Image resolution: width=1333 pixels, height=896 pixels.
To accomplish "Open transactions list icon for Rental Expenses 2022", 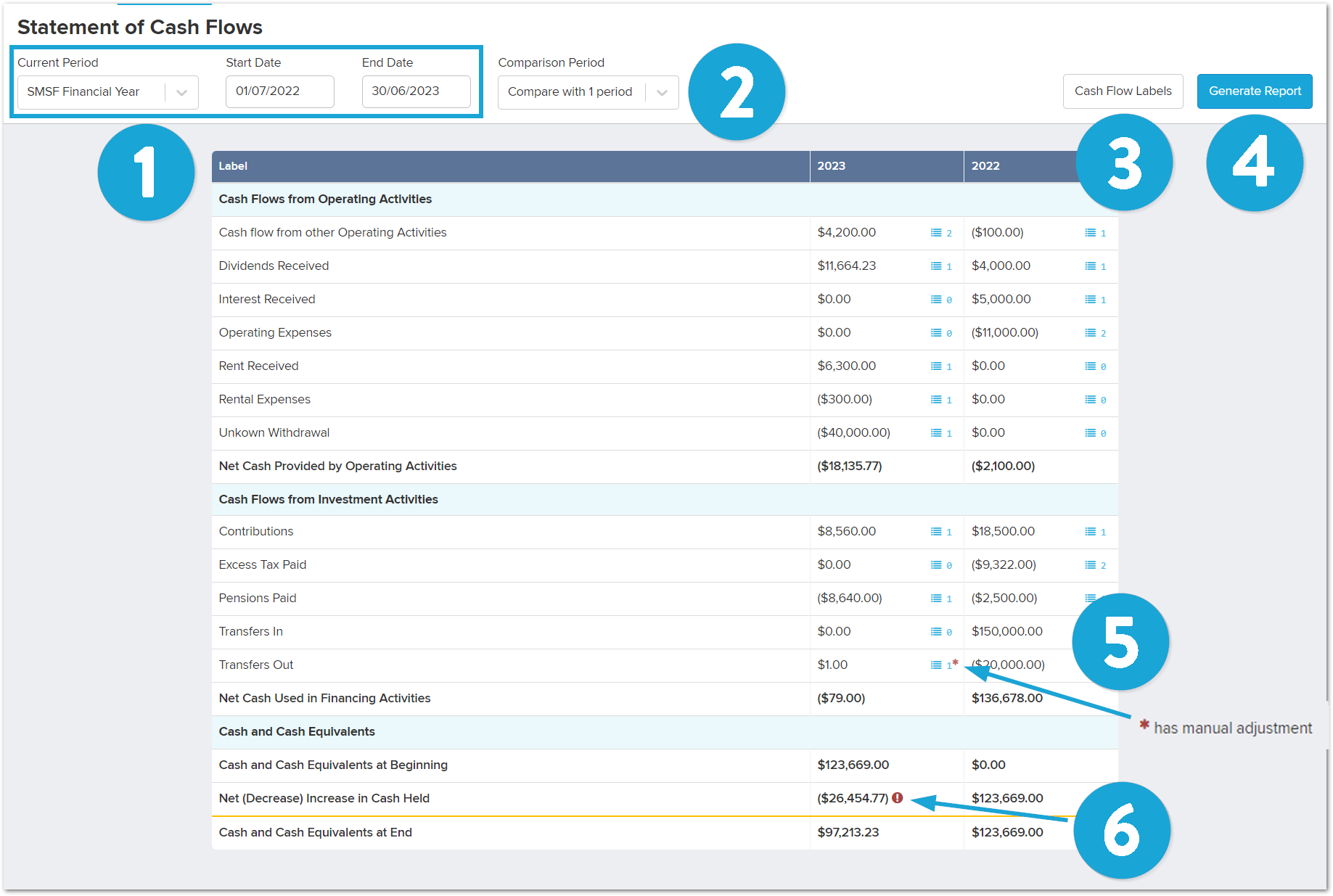I will [x=1090, y=400].
